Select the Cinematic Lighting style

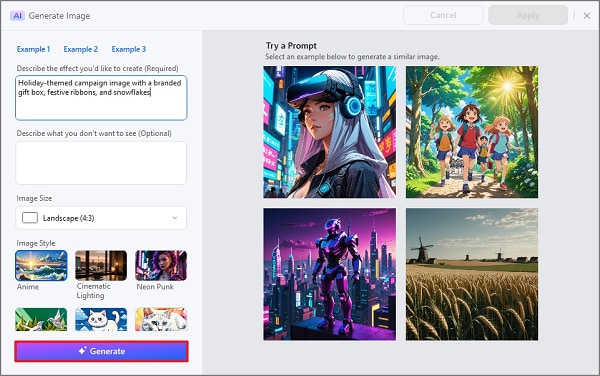[x=101, y=265]
